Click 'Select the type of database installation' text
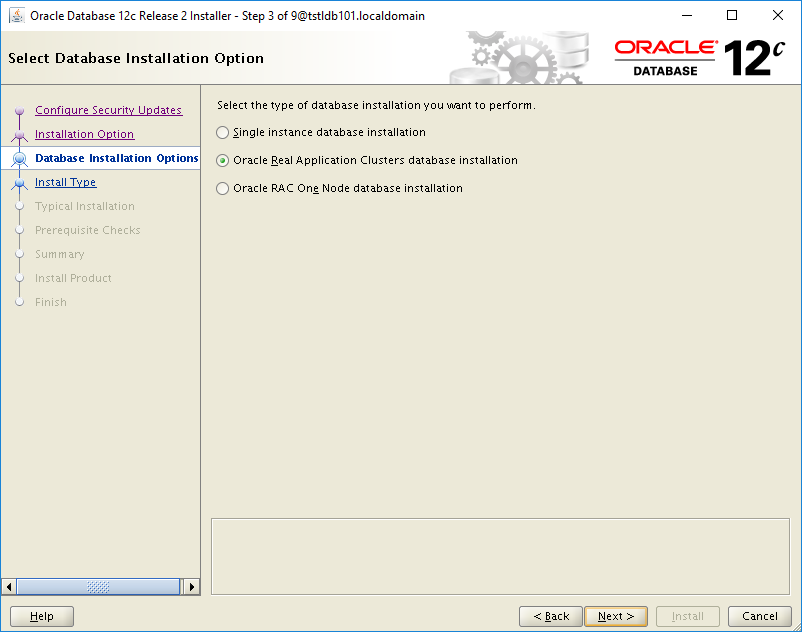The width and height of the screenshot is (802, 632). 376,105
